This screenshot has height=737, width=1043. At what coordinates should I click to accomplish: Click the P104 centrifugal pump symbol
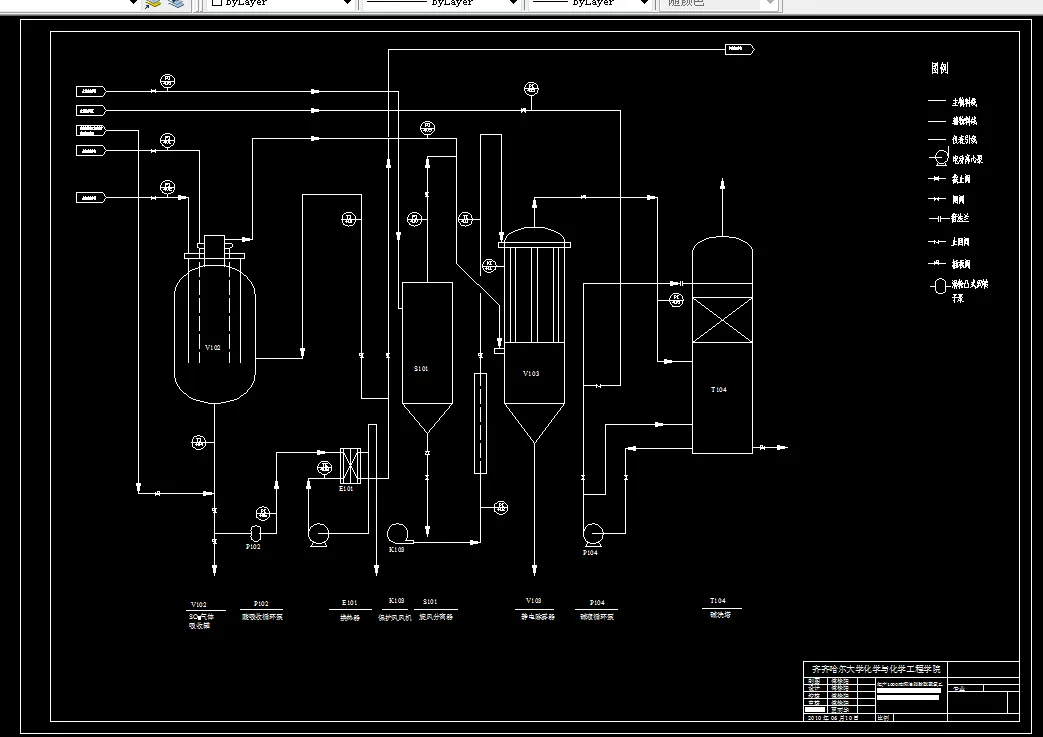coord(593,533)
